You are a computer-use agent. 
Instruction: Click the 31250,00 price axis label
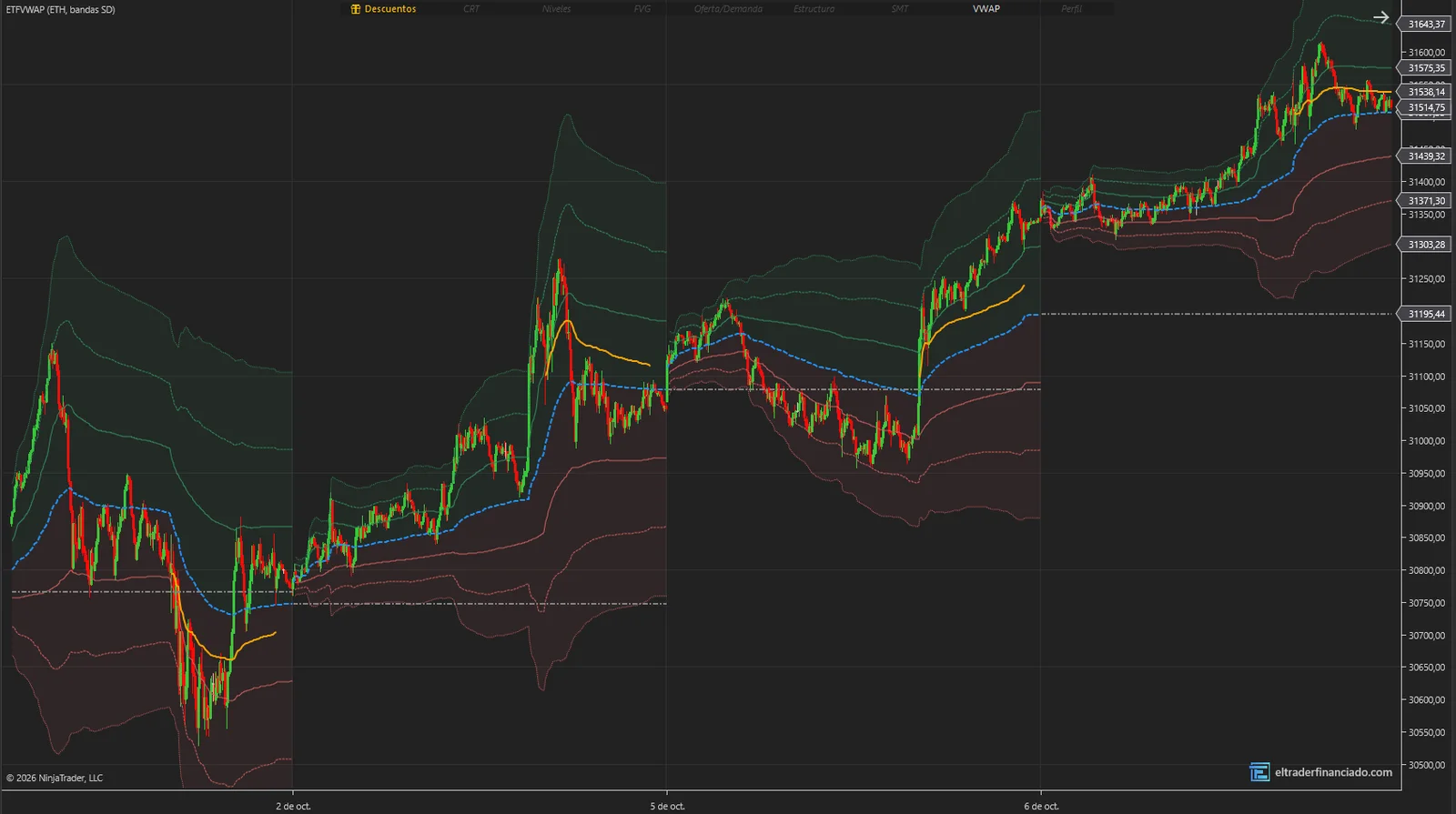[1426, 279]
